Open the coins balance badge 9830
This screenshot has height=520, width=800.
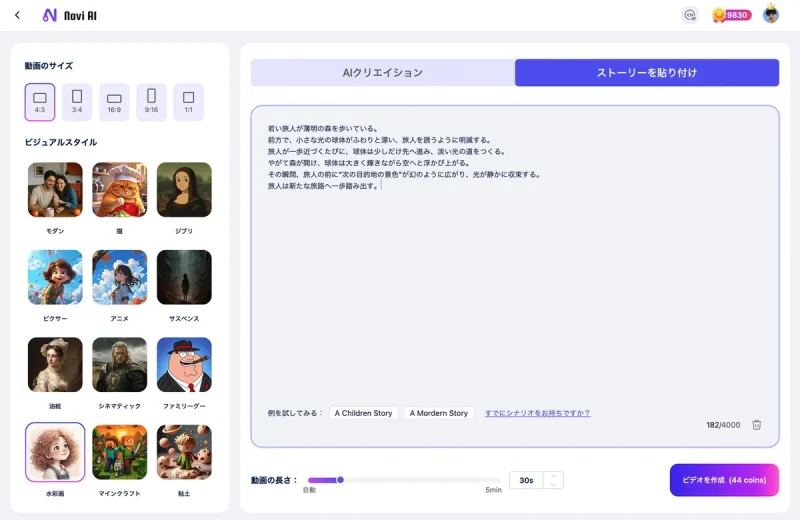pos(731,15)
